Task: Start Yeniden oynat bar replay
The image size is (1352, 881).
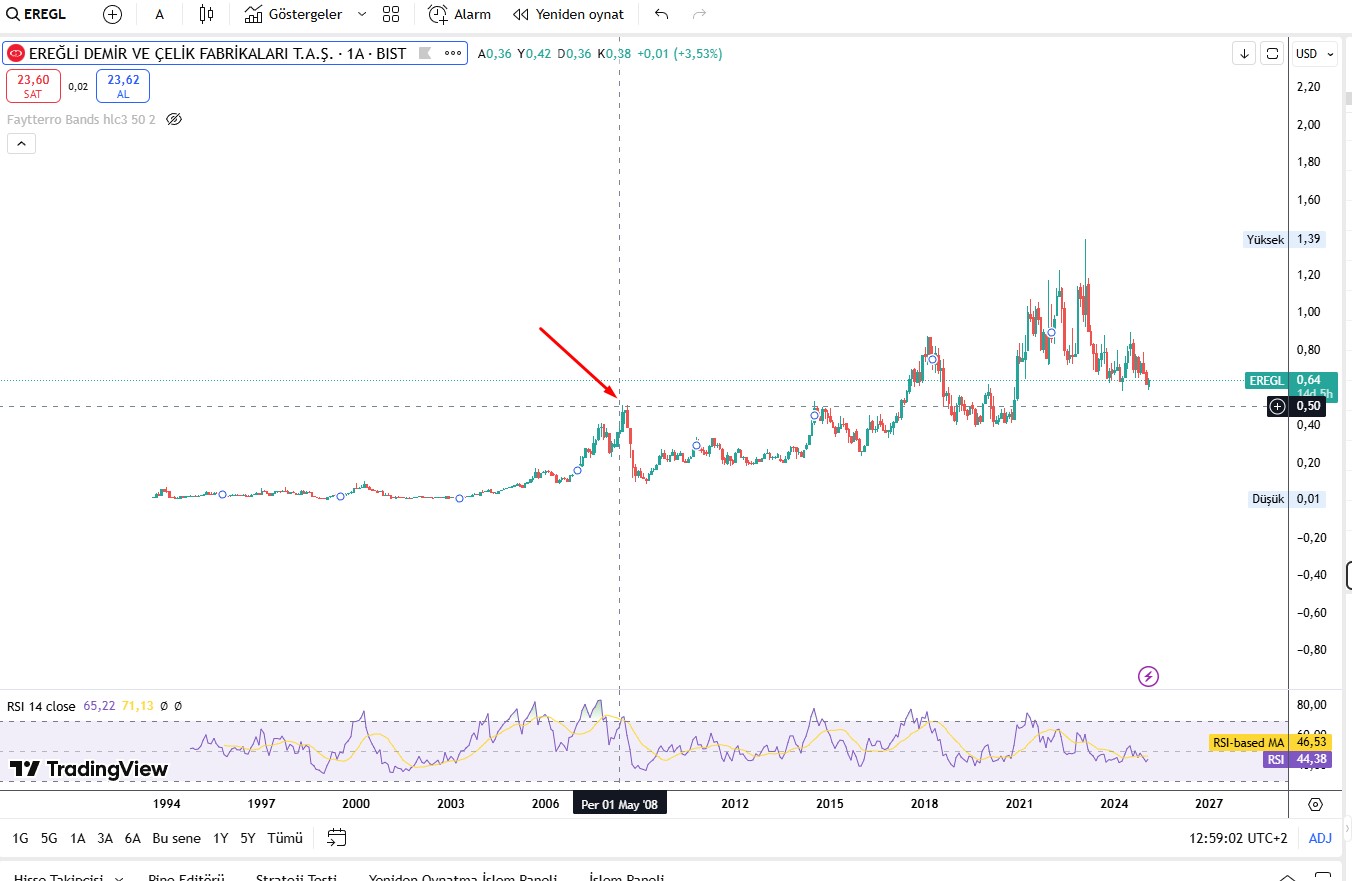Action: click(568, 15)
